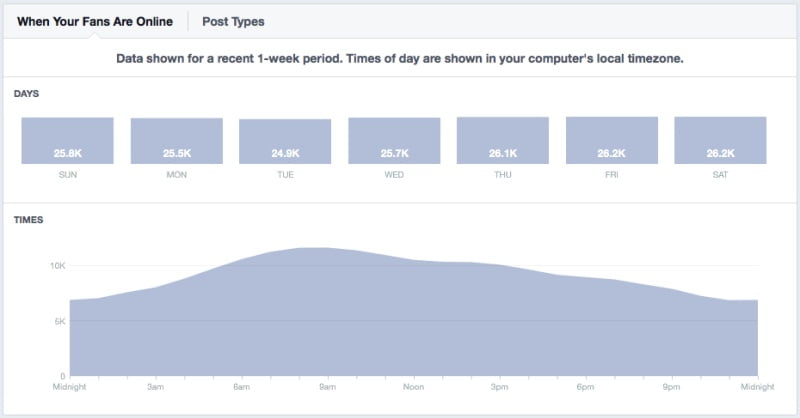This screenshot has height=418, width=800.
Task: Select the Friday 26.2K bar
Action: pyautogui.click(x=612, y=140)
